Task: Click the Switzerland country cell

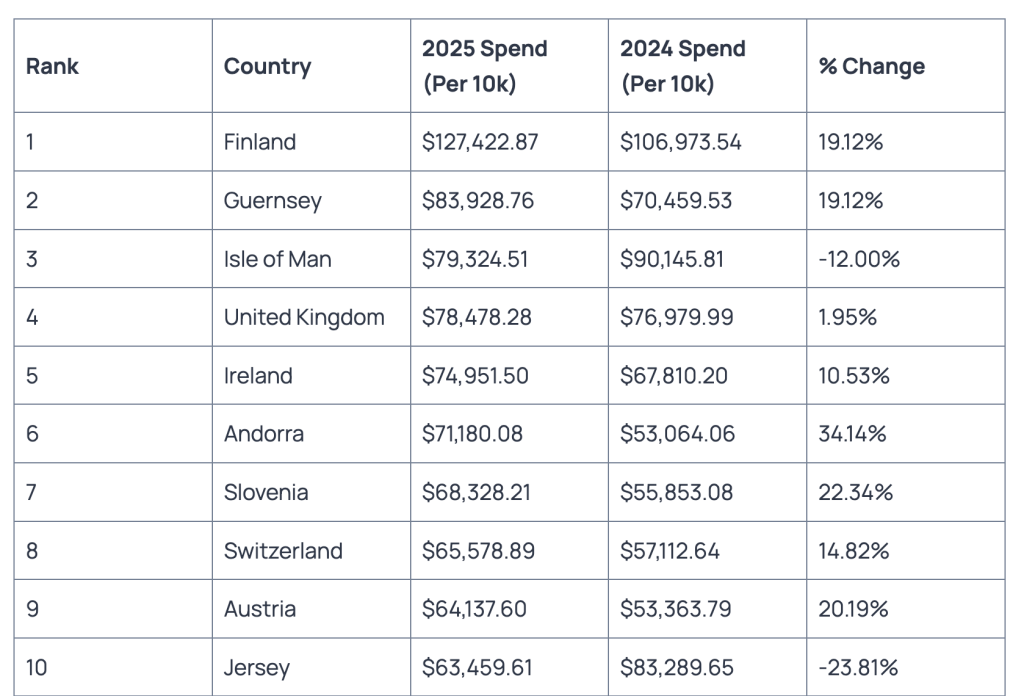Action: click(x=283, y=551)
